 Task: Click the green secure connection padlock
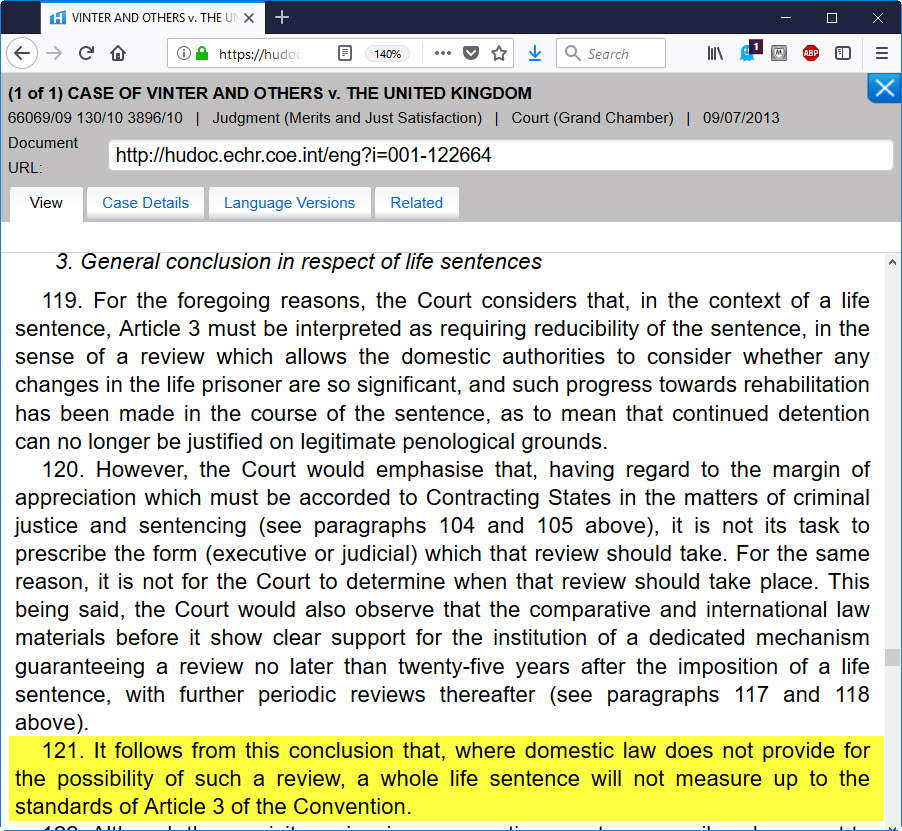click(201, 53)
